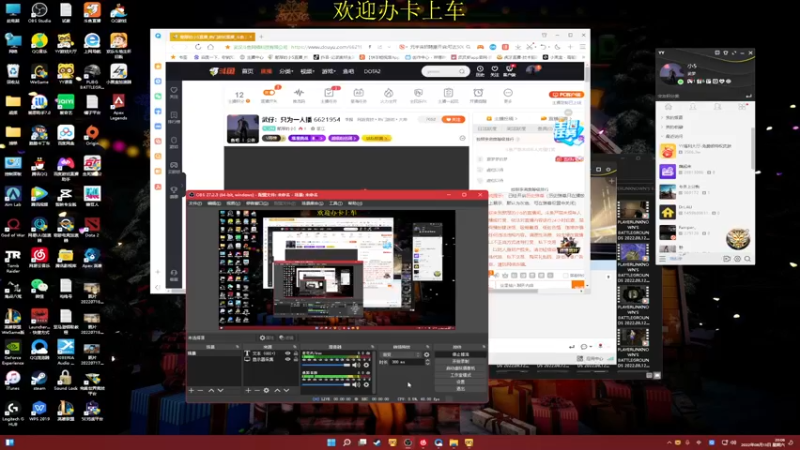Image resolution: width=800 pixels, height=450 pixels.
Task: Open the three-dot more icon in streamer toolbar
Action: pos(508,95)
